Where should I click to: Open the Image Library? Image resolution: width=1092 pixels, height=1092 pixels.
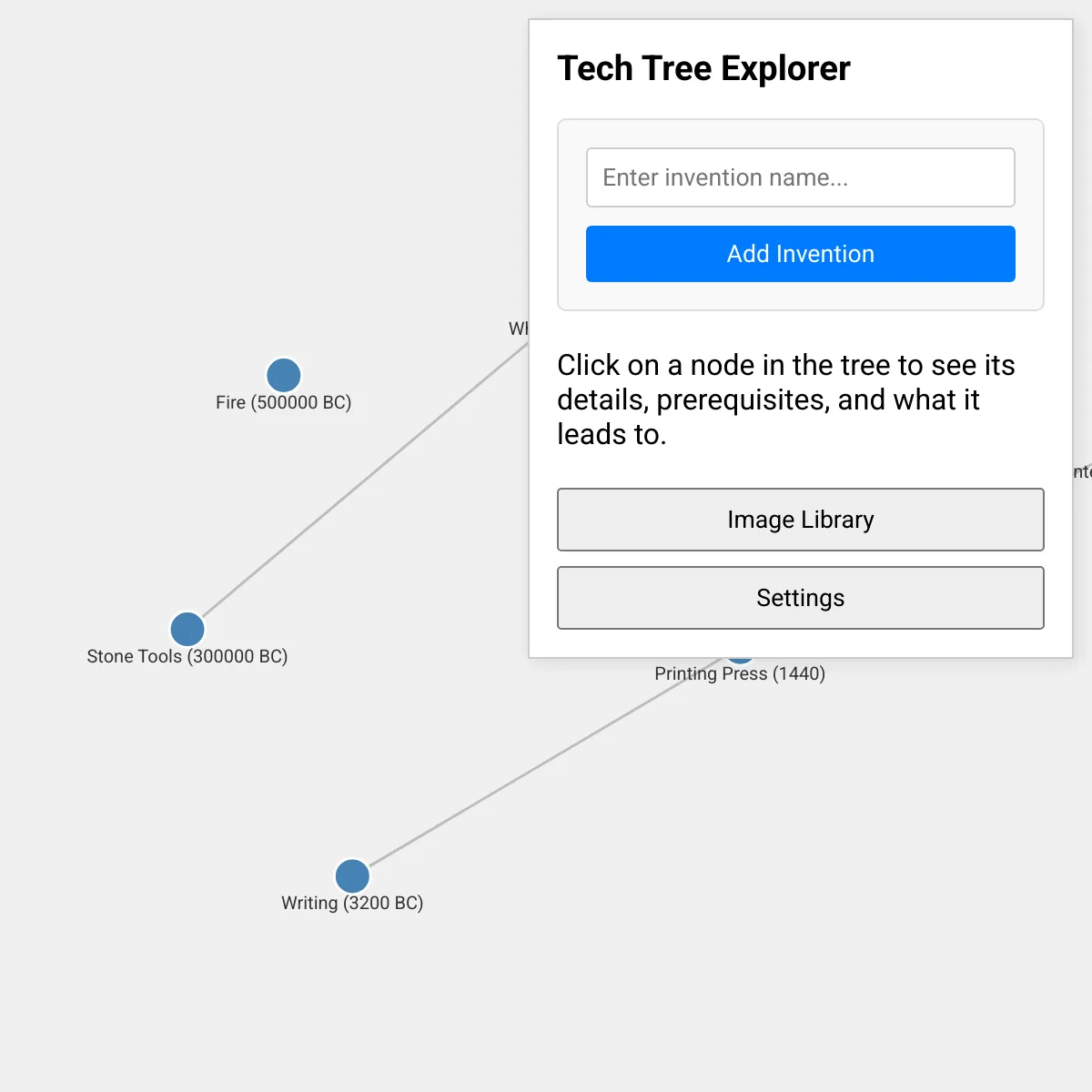coord(800,520)
